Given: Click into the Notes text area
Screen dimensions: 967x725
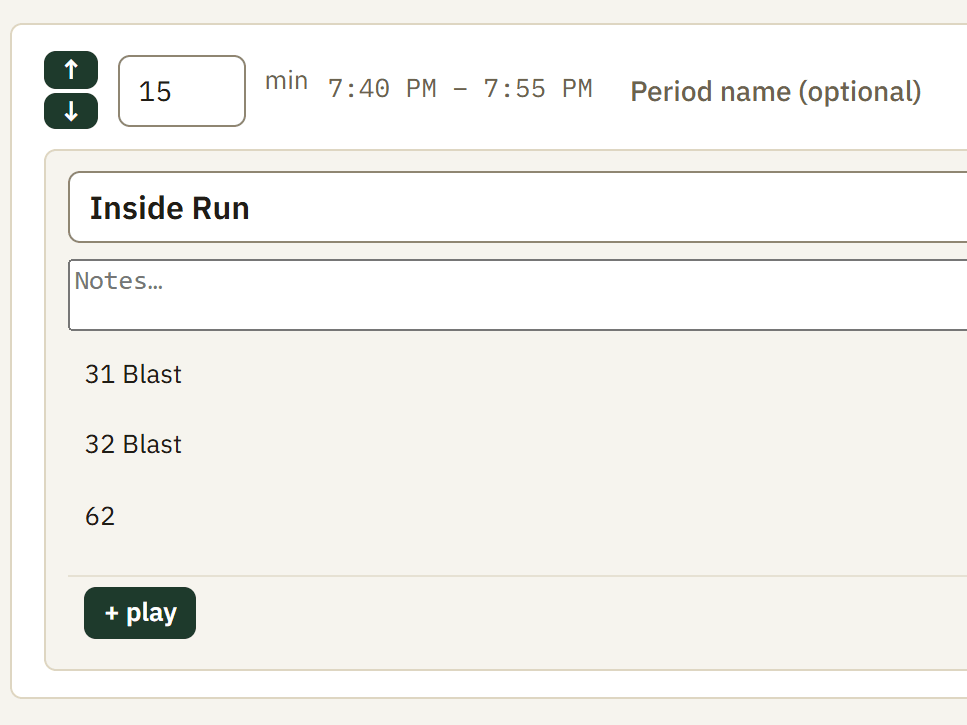Looking at the screenshot, I should pos(518,295).
